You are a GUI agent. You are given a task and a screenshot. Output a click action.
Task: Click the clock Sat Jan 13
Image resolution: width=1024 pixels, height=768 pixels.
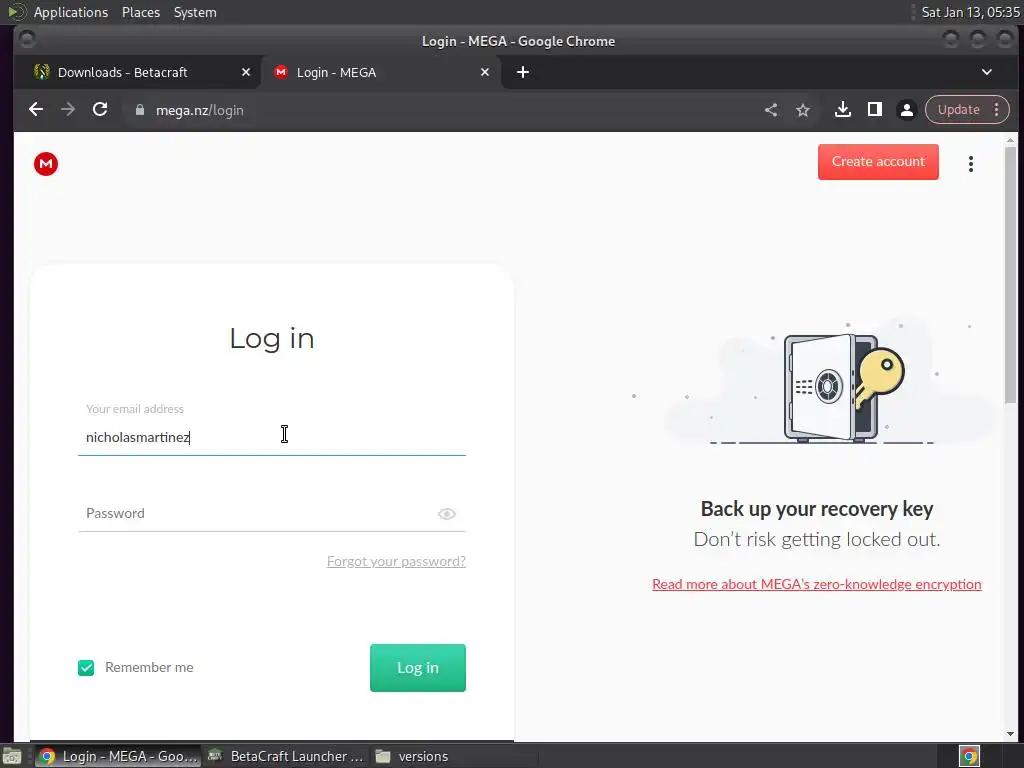click(970, 12)
